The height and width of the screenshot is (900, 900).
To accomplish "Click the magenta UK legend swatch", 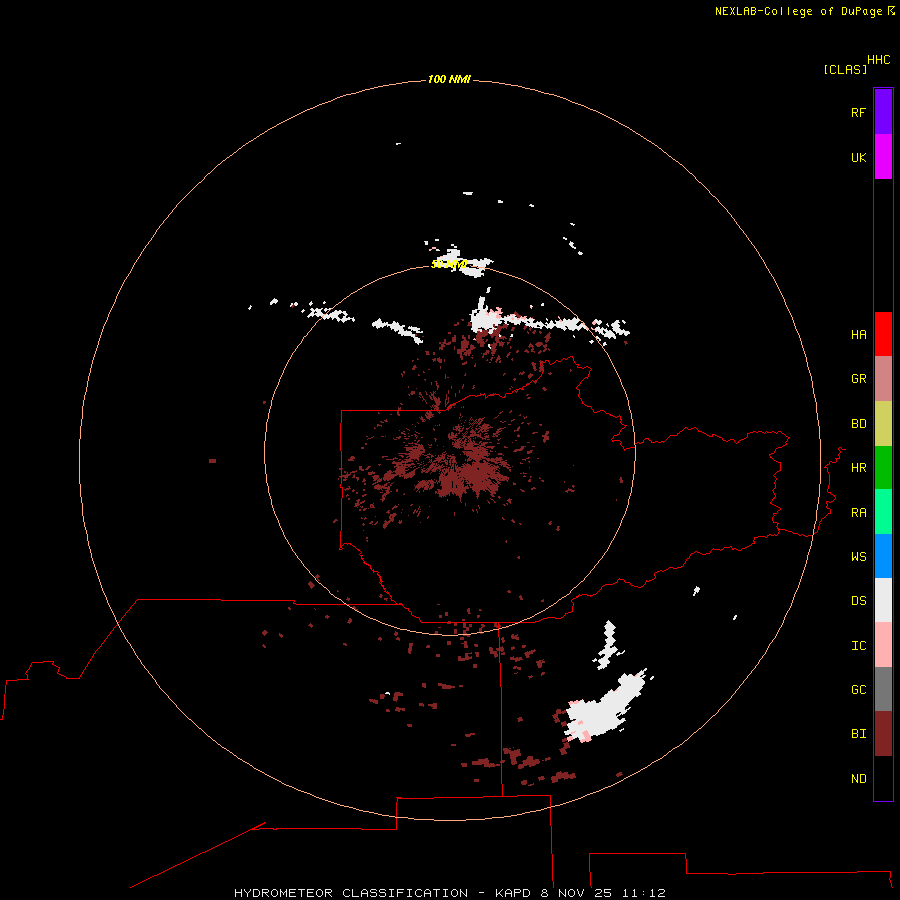I will (883, 157).
